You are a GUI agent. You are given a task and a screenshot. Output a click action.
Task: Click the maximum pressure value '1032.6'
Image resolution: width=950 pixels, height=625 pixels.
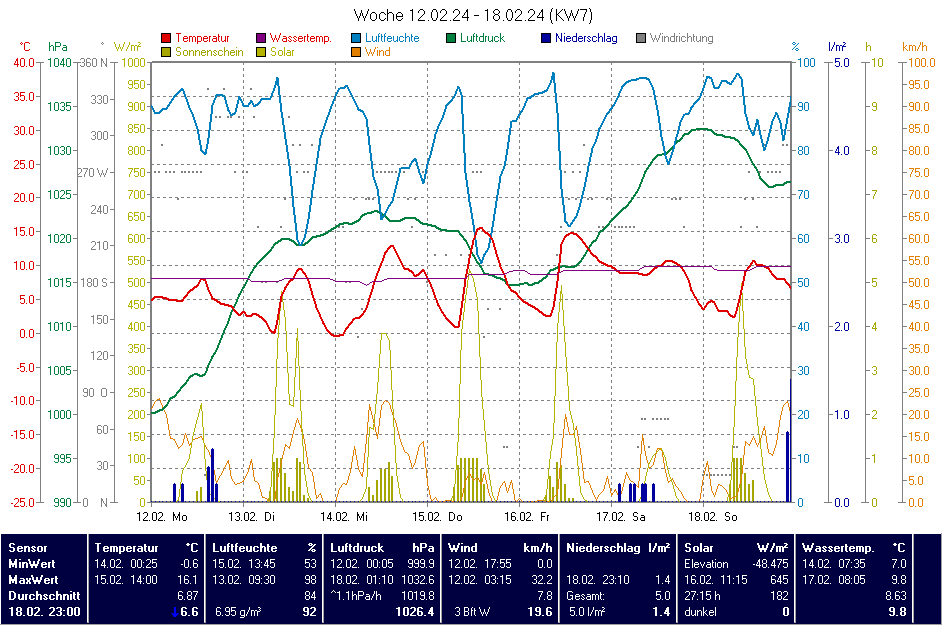coord(418,580)
